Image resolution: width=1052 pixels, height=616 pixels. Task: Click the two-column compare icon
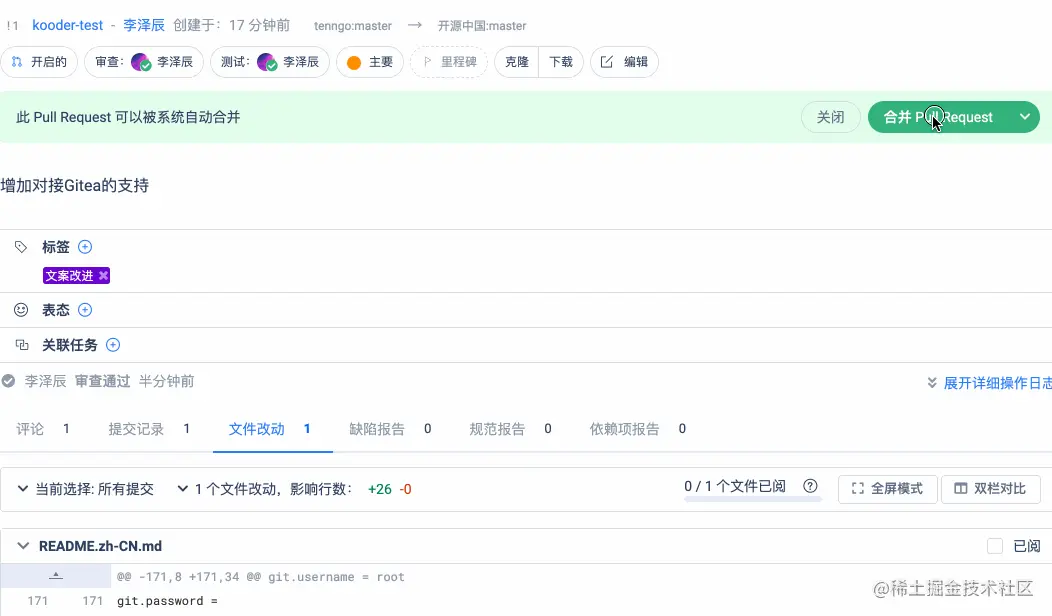point(961,489)
